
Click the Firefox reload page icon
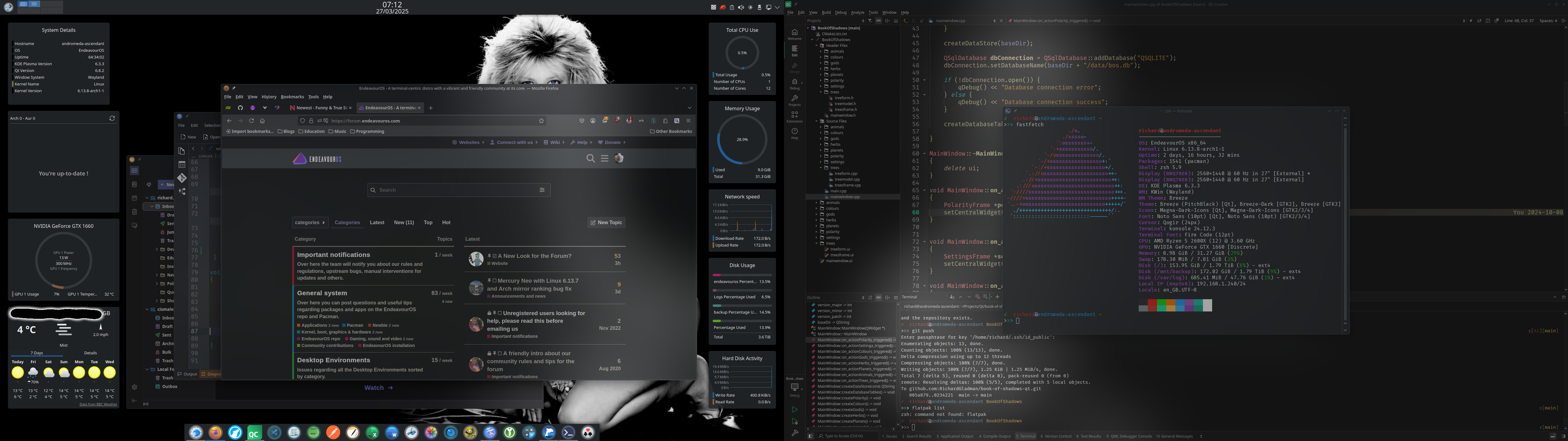pos(251,121)
